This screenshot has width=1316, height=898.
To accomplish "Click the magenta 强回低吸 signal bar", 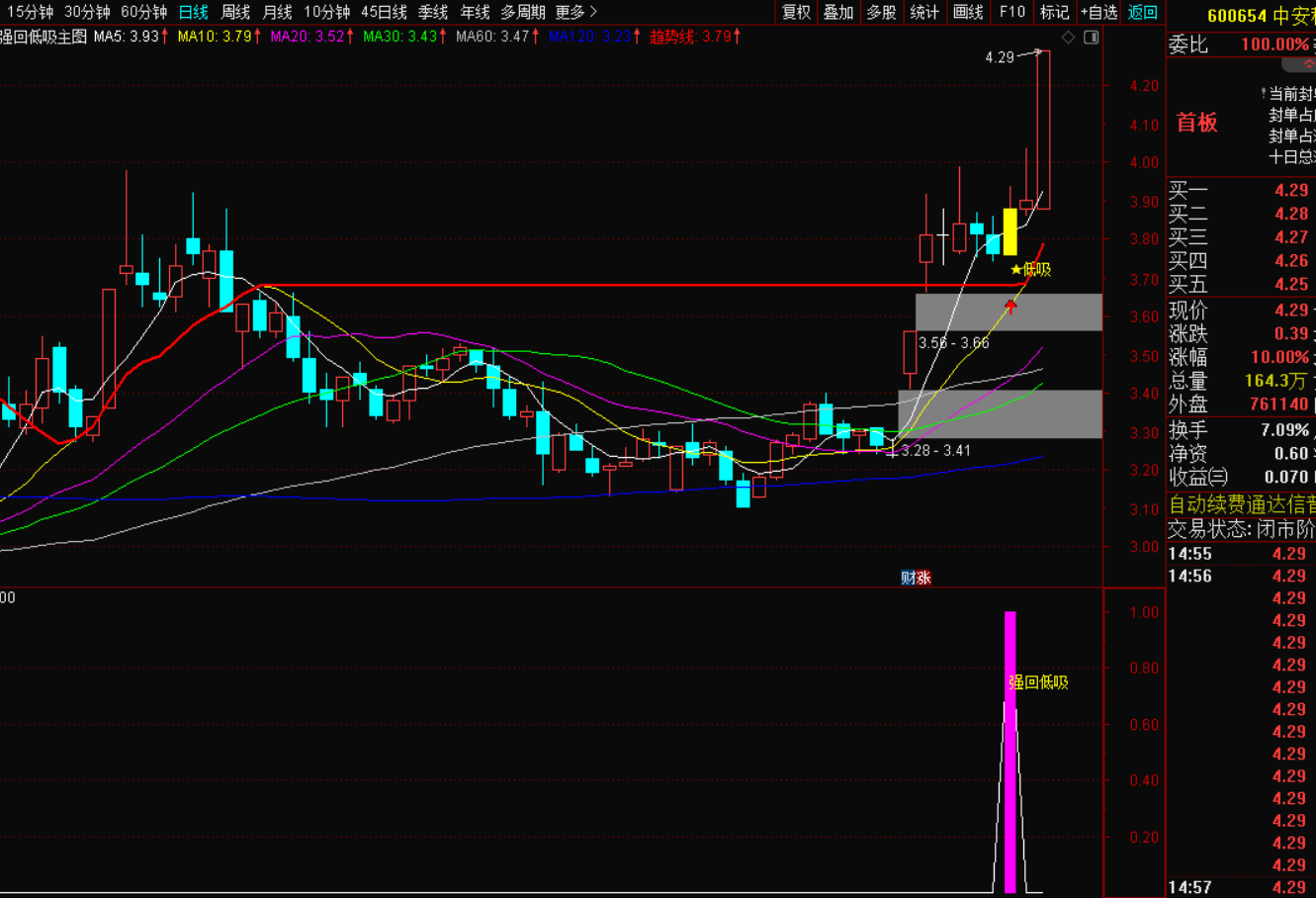I will click(1010, 752).
